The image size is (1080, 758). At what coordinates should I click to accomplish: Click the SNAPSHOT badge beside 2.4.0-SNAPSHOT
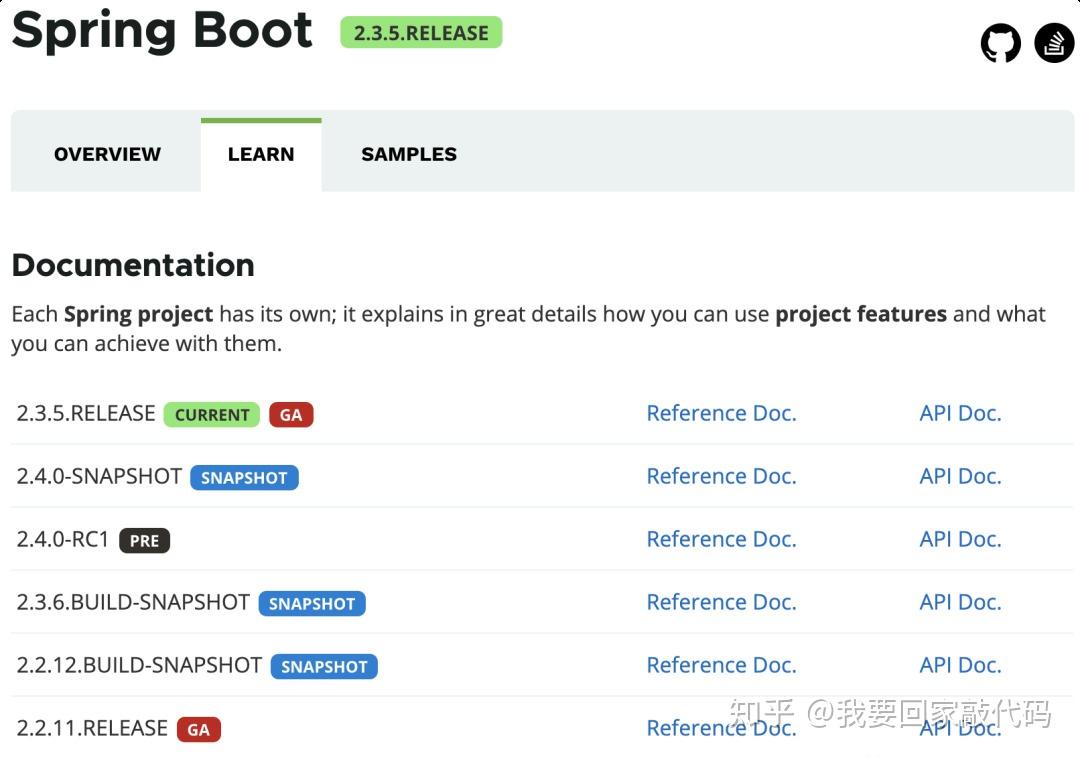[244, 478]
